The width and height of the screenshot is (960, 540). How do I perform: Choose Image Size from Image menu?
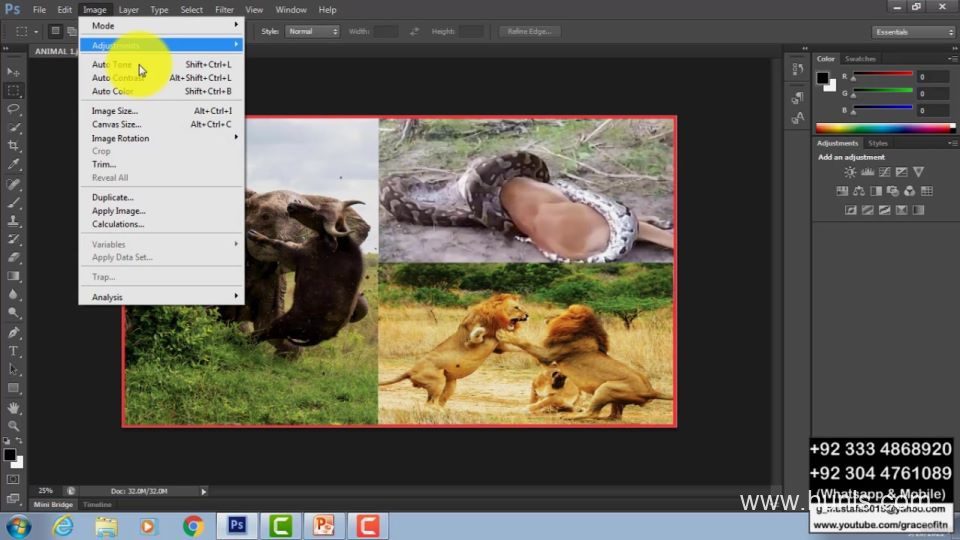click(162, 111)
